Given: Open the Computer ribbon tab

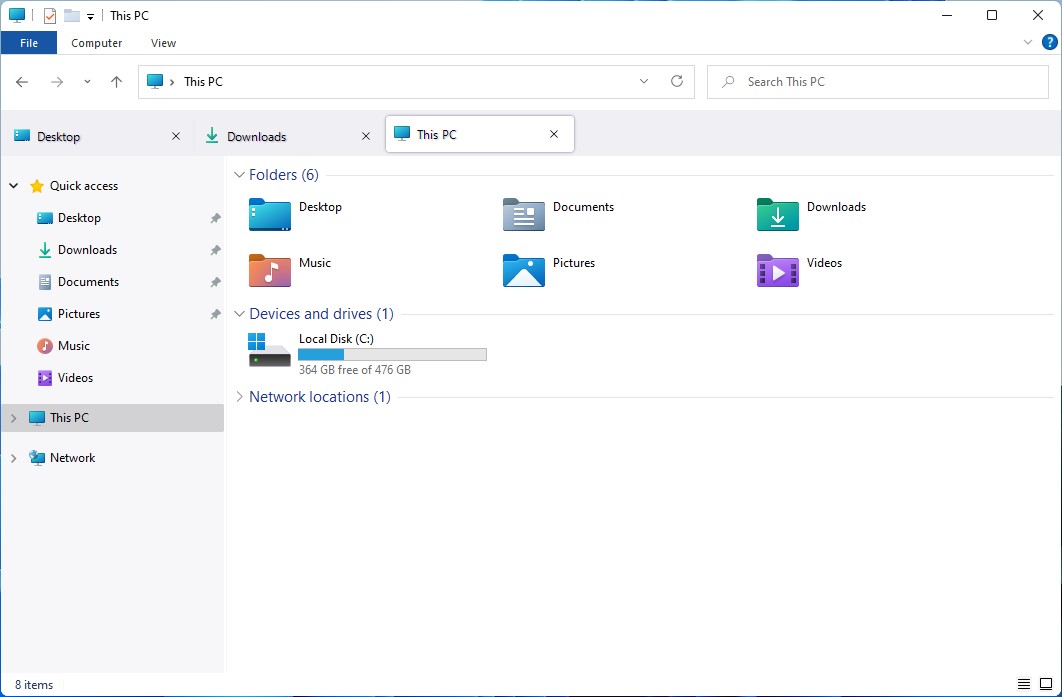Looking at the screenshot, I should click(x=96, y=42).
